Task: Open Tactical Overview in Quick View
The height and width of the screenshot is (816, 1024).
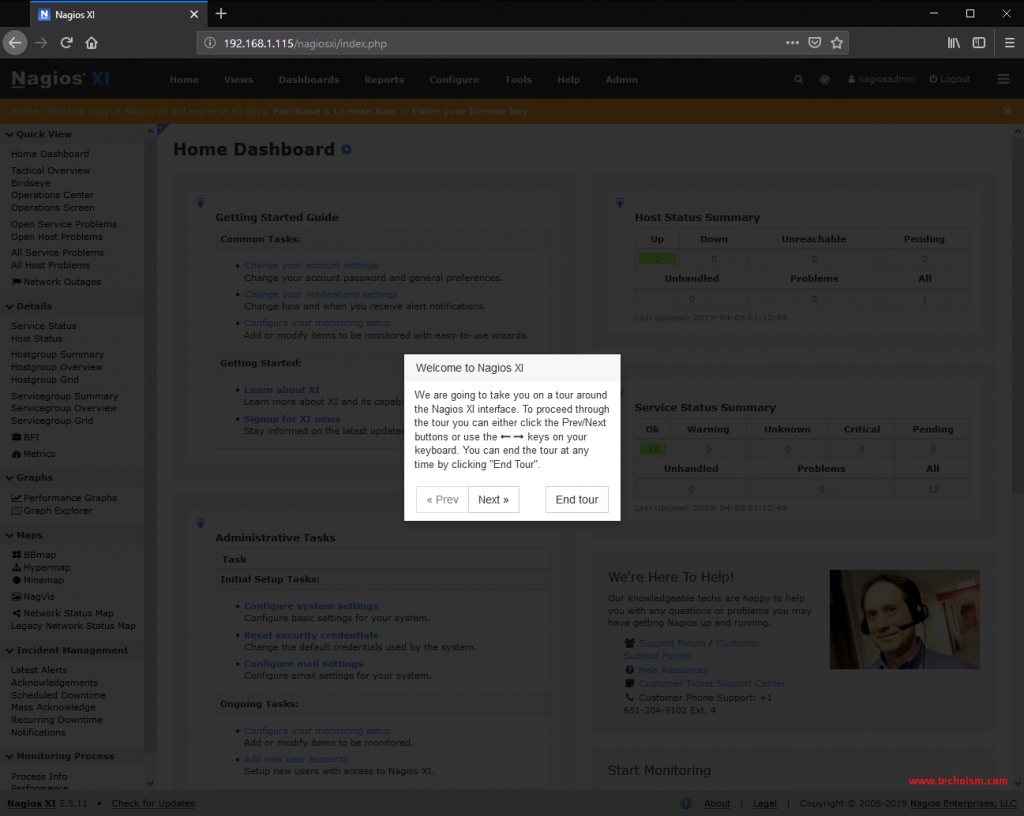Action: tap(50, 170)
